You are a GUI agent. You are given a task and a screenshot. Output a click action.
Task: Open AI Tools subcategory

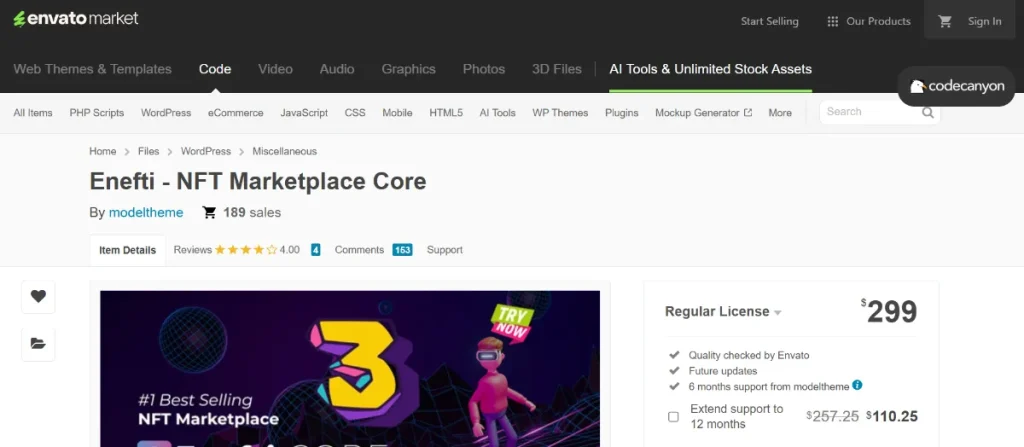[x=498, y=112]
